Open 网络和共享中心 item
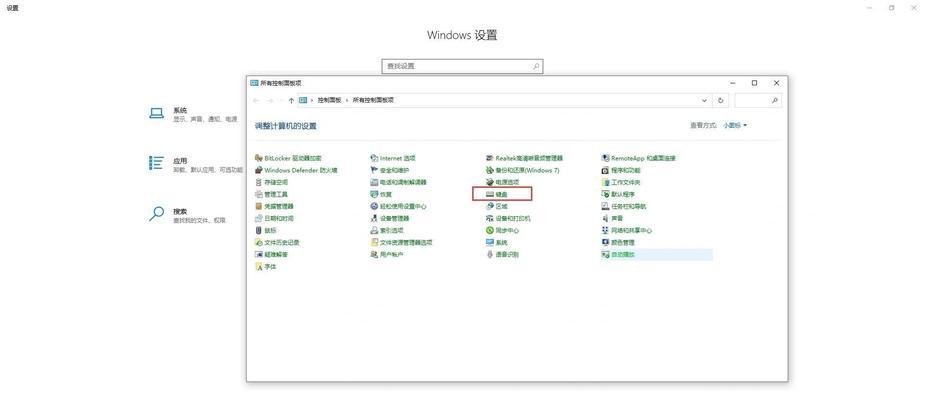This screenshot has width=925, height=400. 626,231
